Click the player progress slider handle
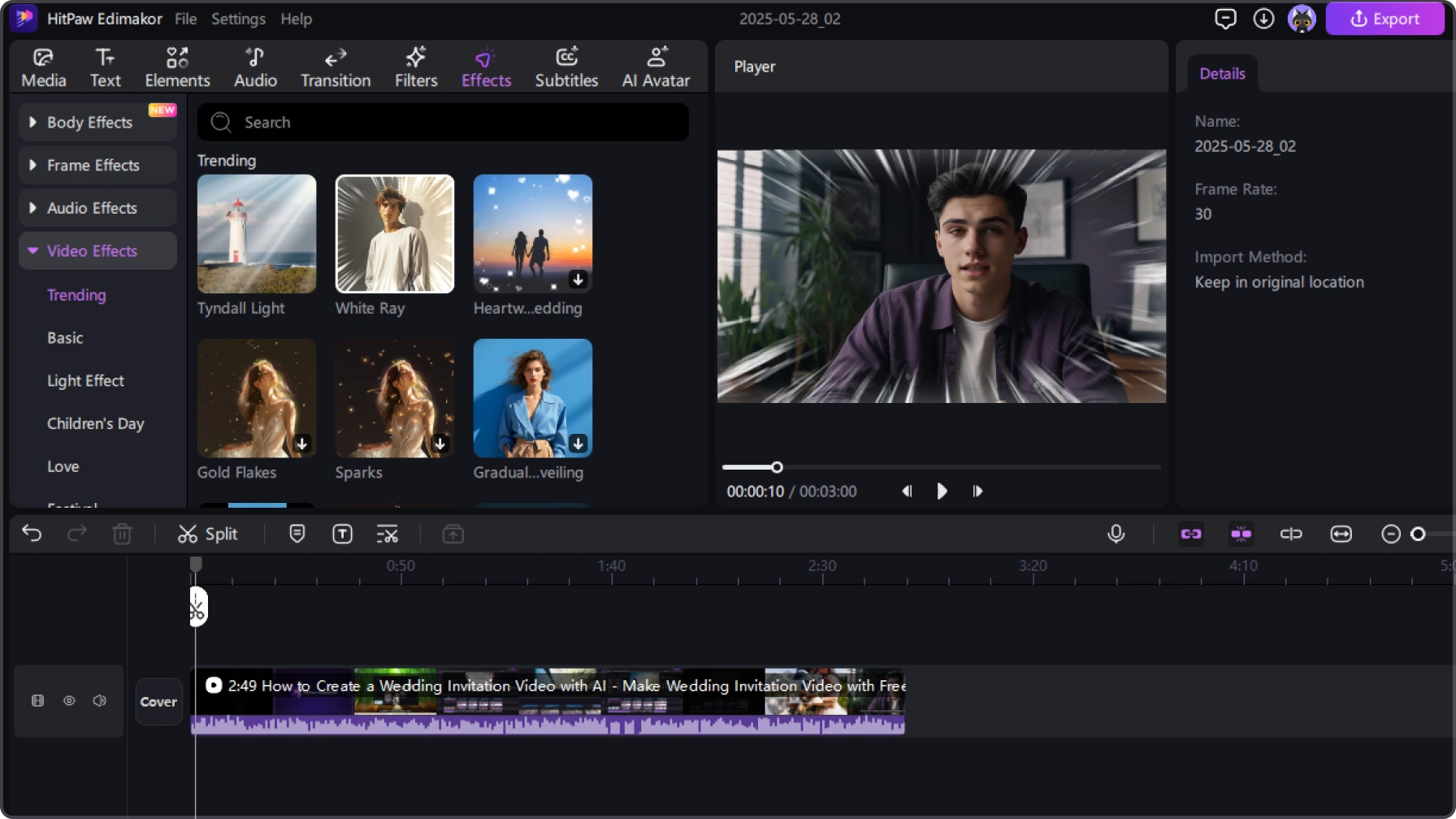1456x819 pixels. (x=777, y=467)
